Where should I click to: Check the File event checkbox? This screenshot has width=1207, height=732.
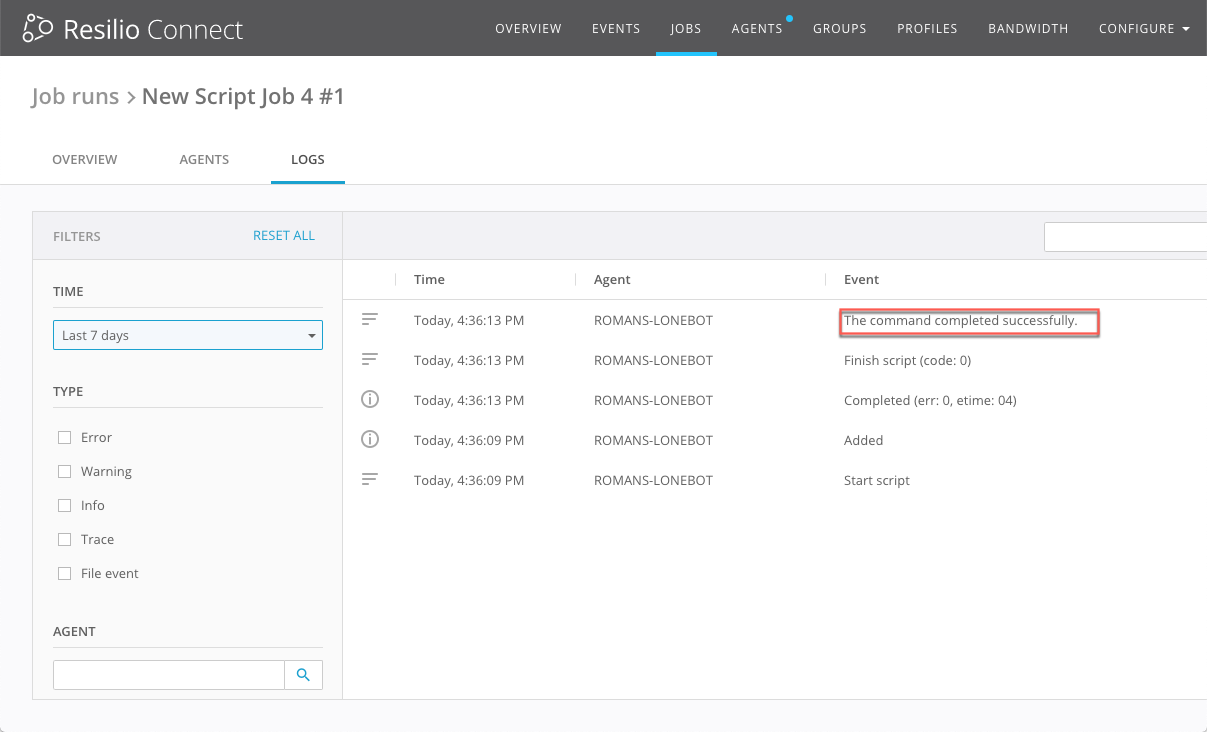coord(65,573)
